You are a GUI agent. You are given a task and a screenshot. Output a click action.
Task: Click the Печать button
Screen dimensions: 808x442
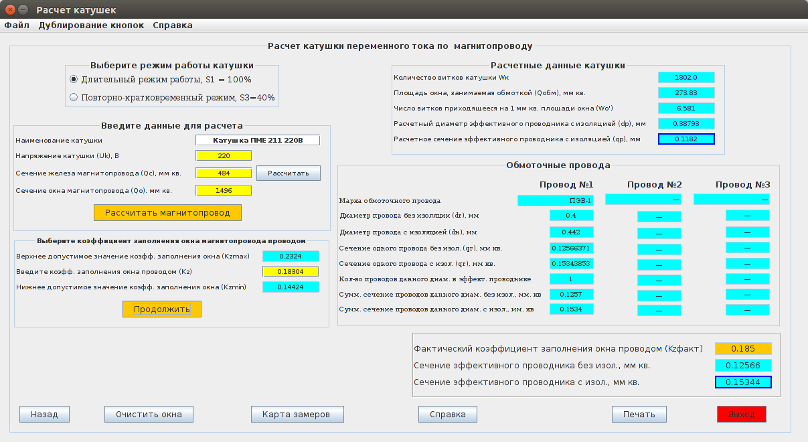pos(639,414)
